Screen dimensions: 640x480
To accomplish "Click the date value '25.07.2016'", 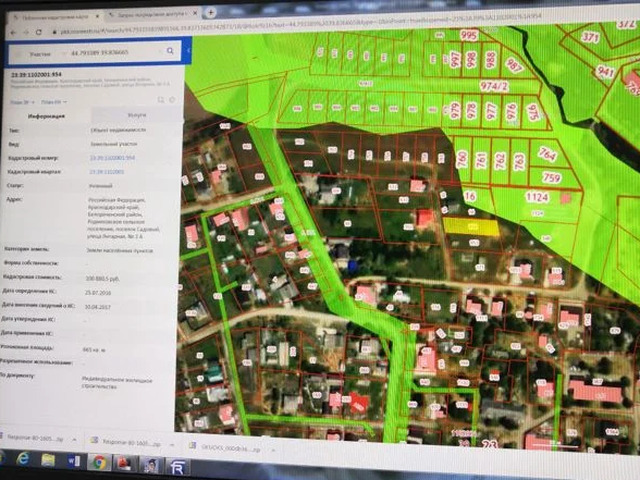I will tap(98, 293).
